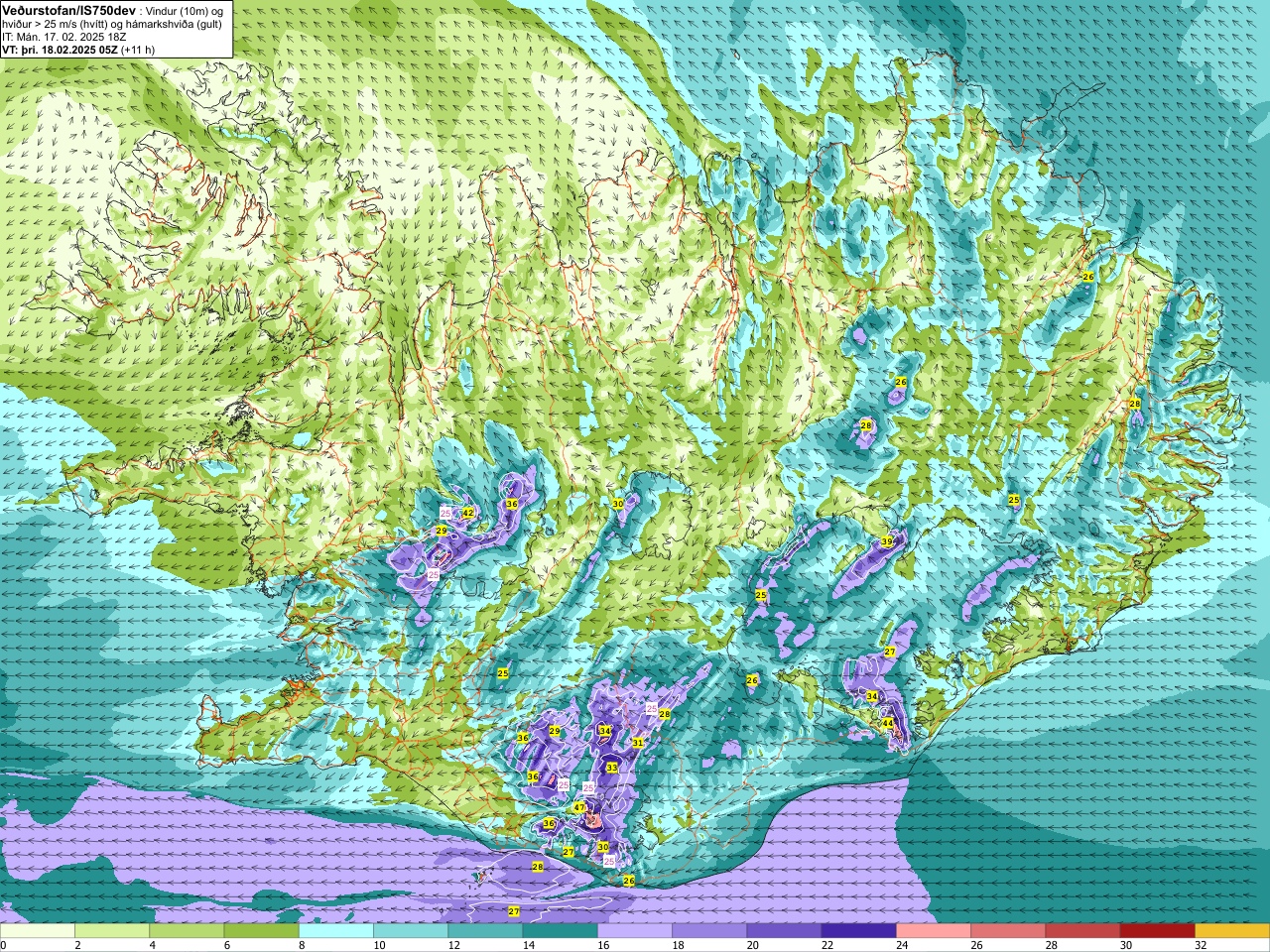Screen dimensions: 1270x952
Task: Click the yellow gust marker labeled 31
Action: (x=638, y=742)
